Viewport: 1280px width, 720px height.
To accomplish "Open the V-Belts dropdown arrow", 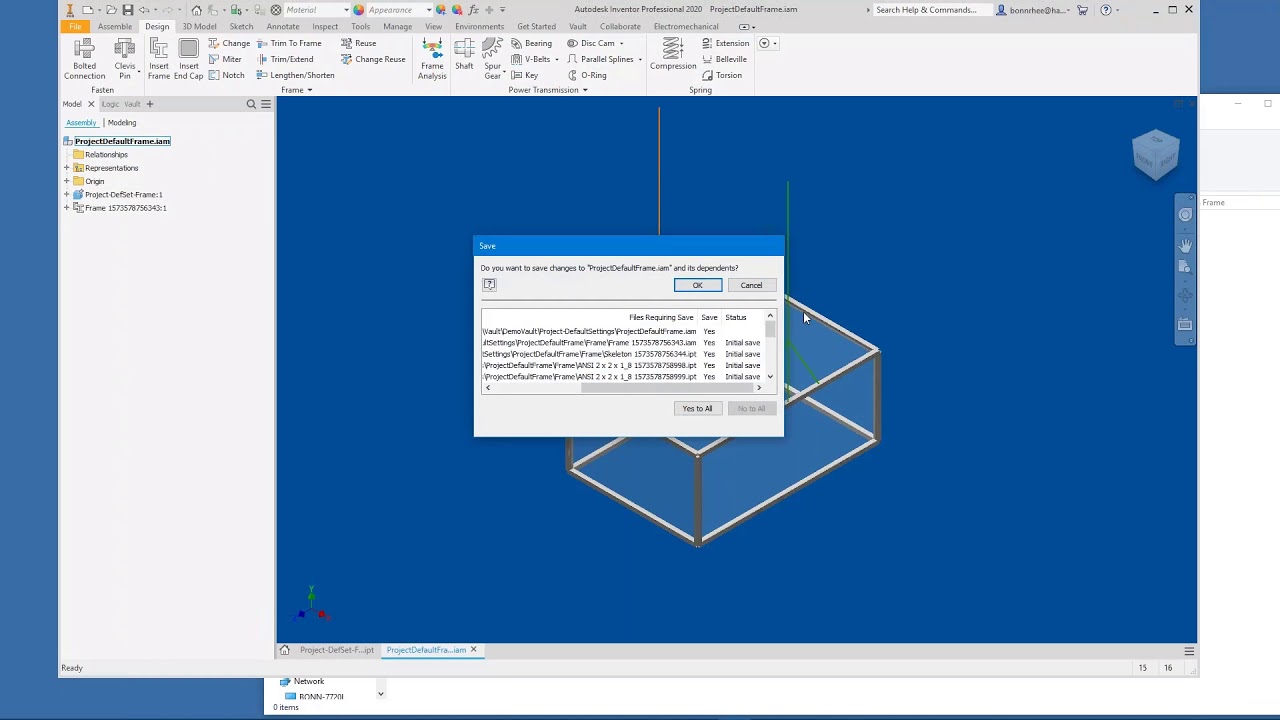I will click(557, 59).
